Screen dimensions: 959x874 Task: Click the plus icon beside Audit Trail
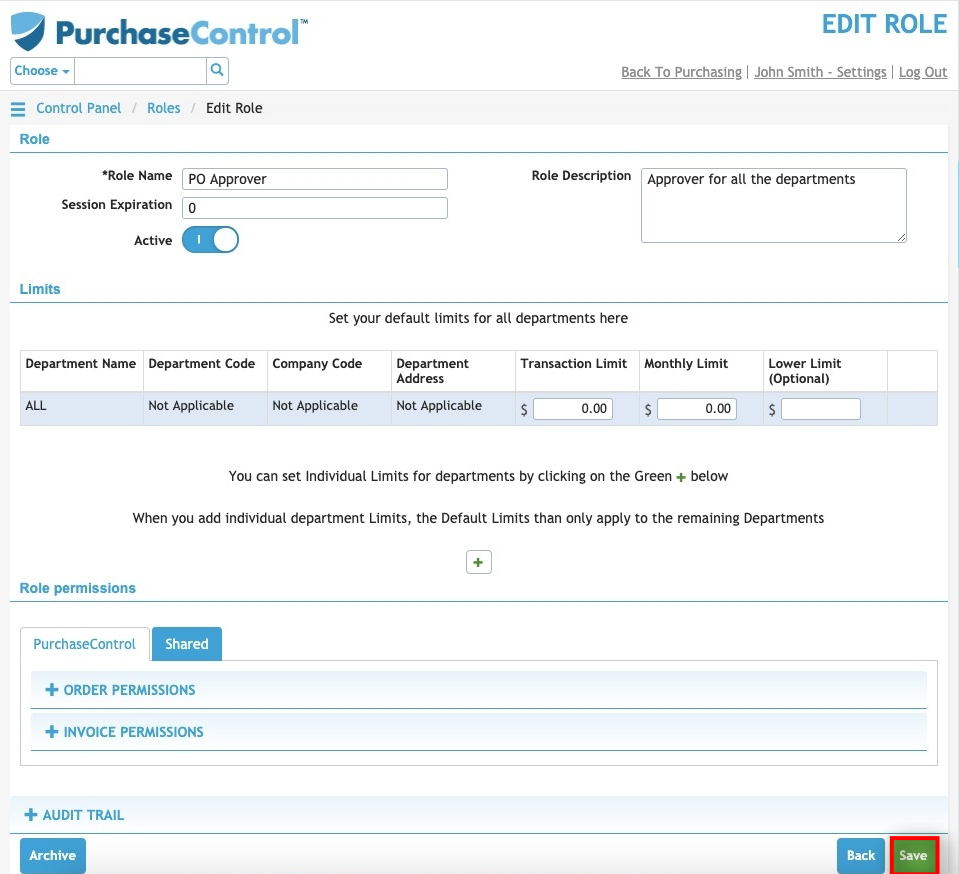[x=31, y=815]
